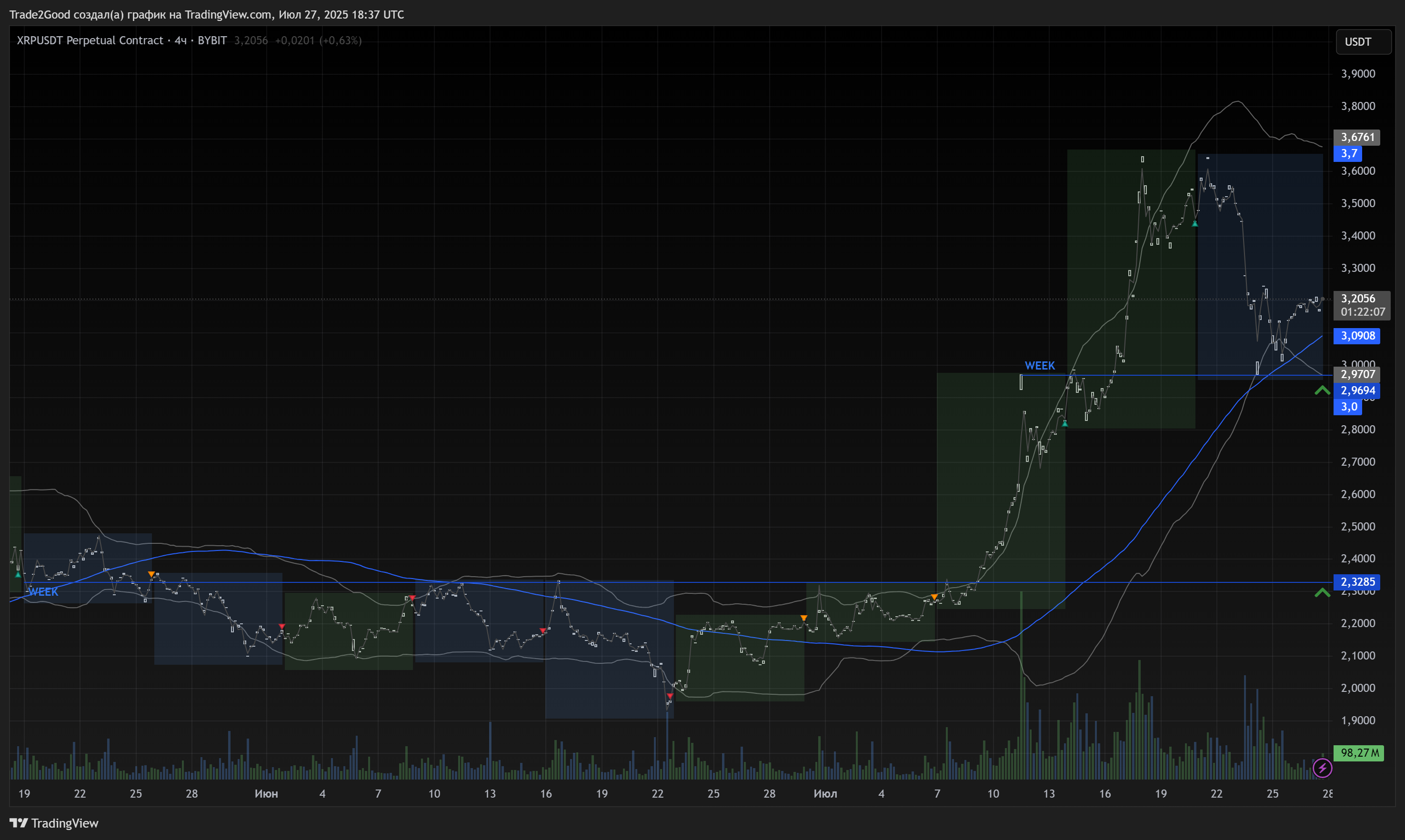Click the Июл month label on time axis
Viewport: 1405px width, 840px height.
[825, 794]
